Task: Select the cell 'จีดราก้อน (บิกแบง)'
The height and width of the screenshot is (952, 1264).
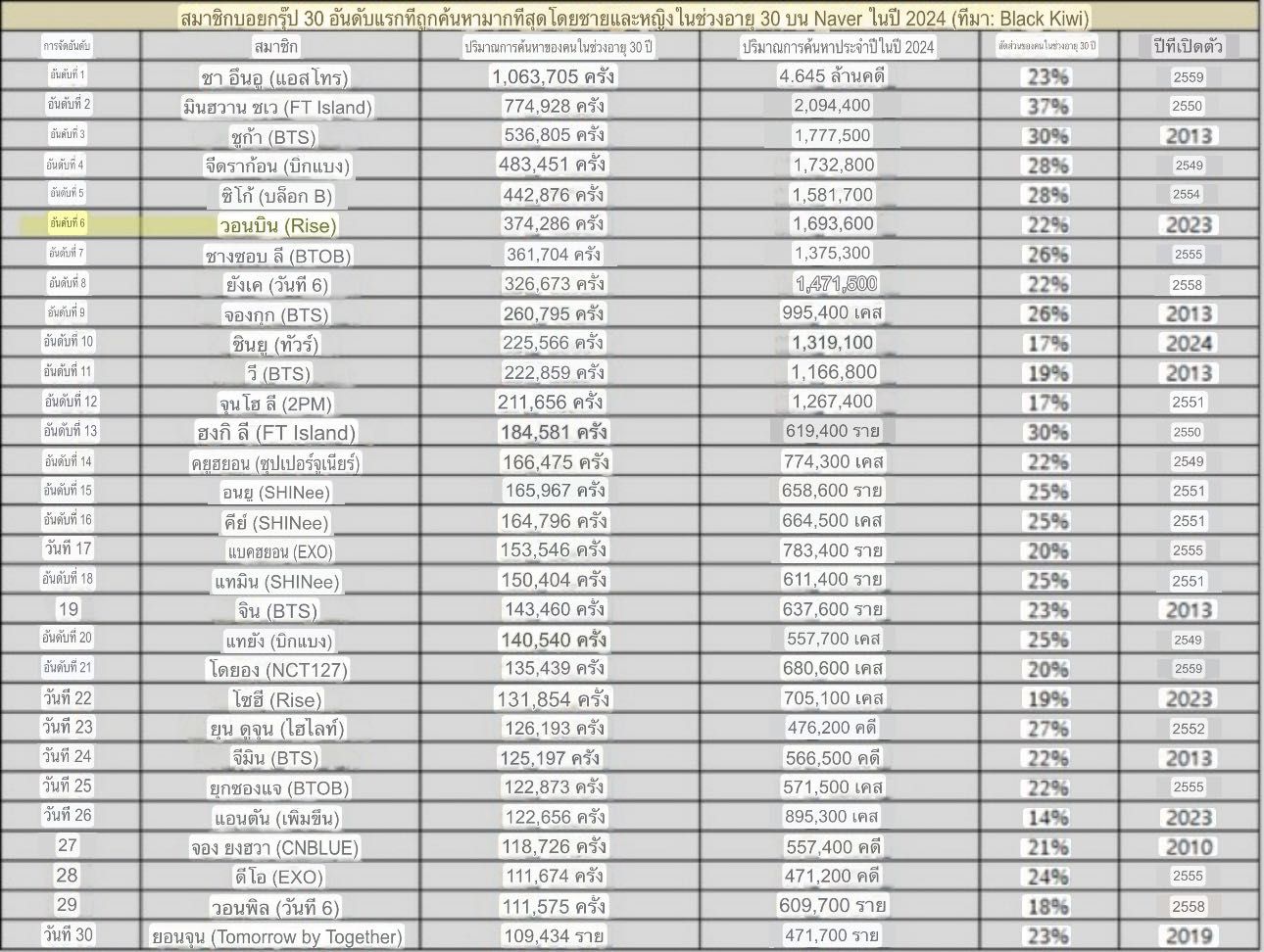Action: point(275,166)
